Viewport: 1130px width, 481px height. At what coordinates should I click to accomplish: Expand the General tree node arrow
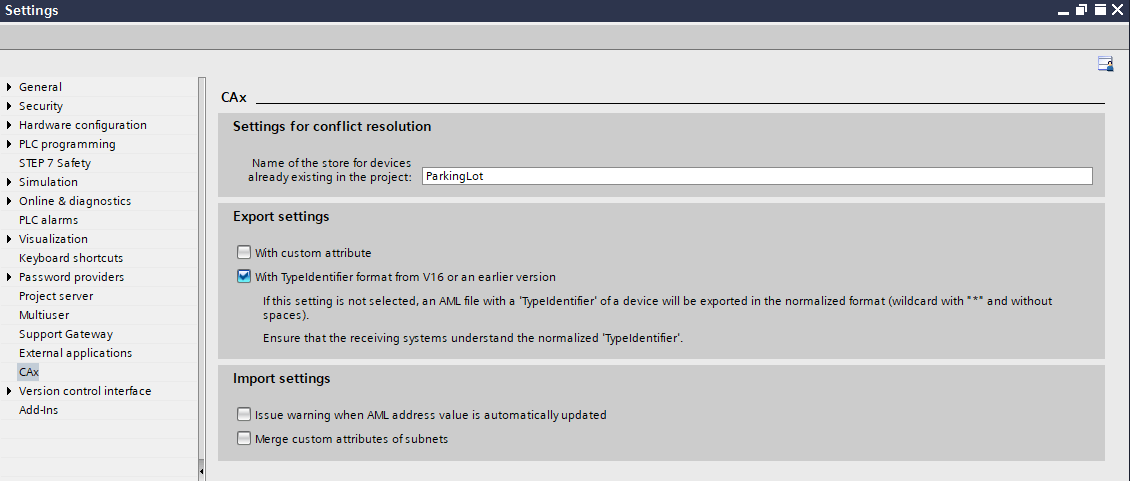(x=9, y=87)
